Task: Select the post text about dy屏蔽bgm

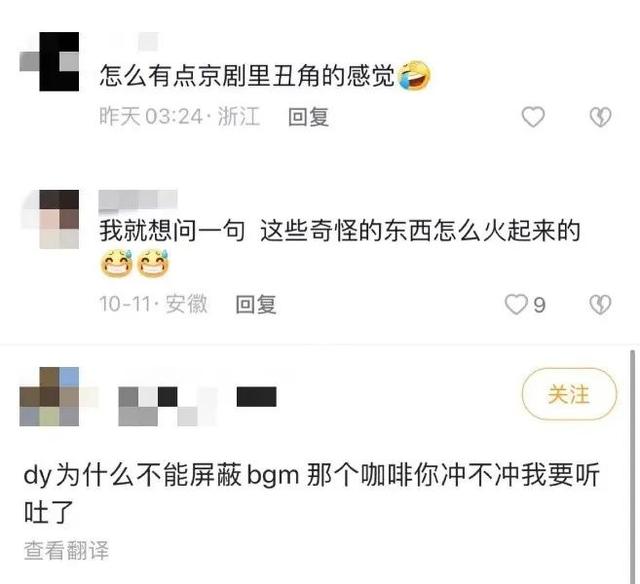Action: tap(311, 493)
